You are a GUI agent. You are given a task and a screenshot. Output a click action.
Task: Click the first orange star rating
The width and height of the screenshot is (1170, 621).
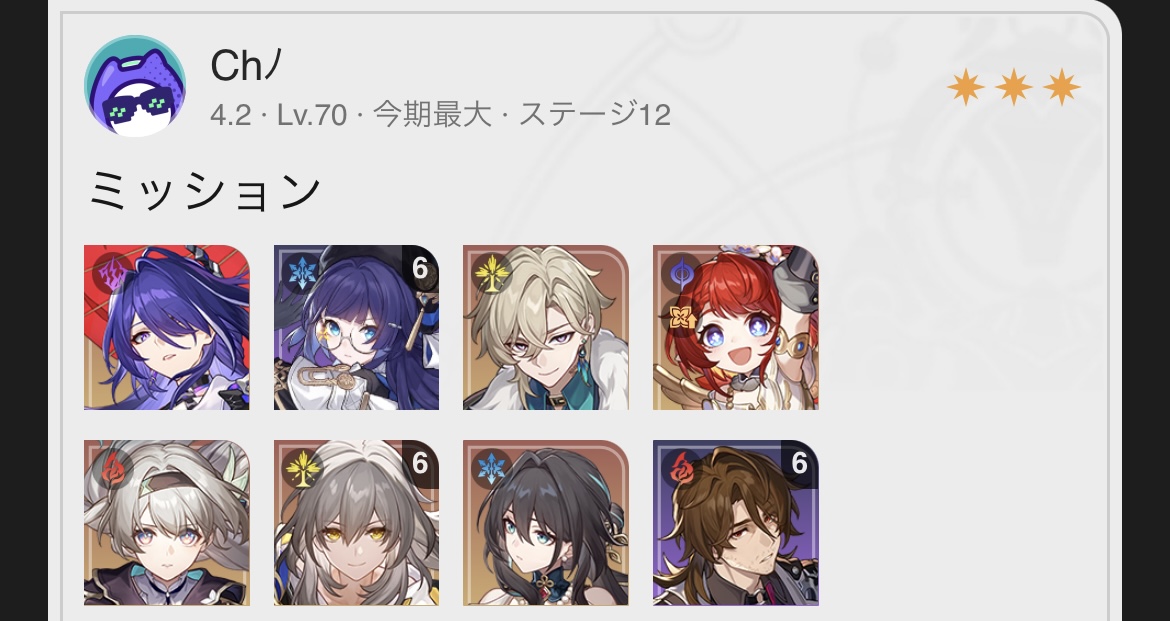[x=966, y=87]
